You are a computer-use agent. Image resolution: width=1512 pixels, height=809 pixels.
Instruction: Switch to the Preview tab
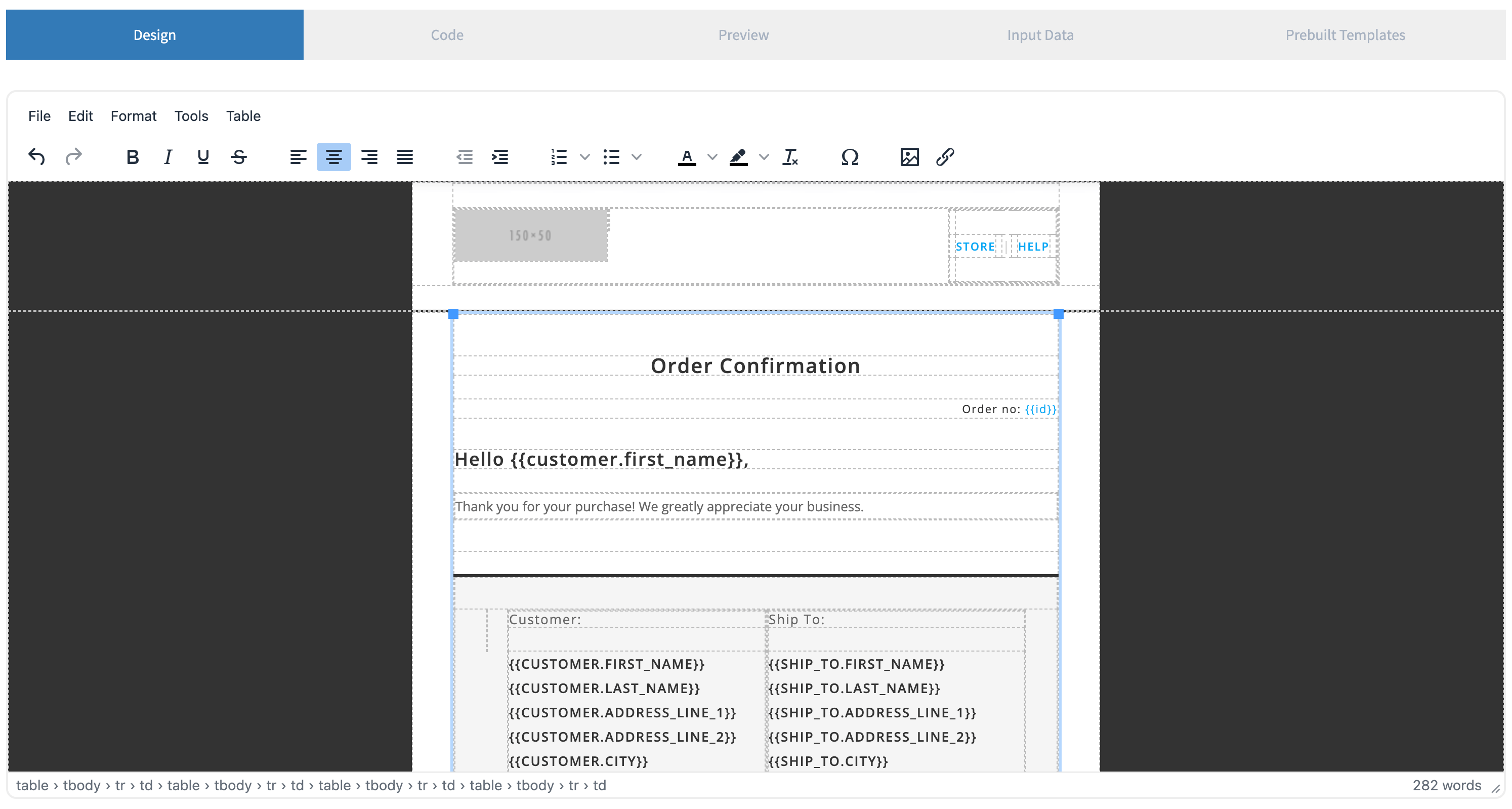[743, 34]
